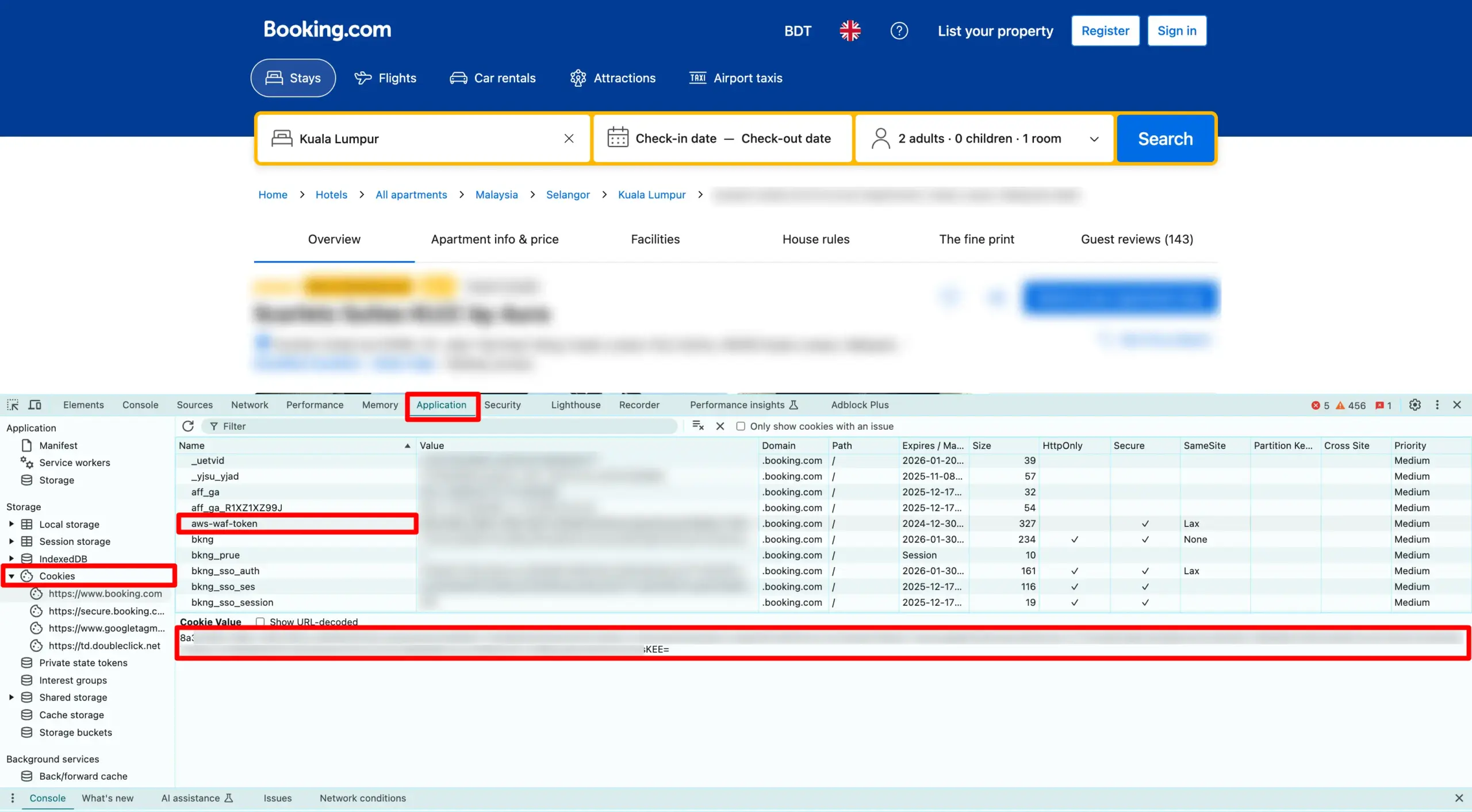Viewport: 1472px width, 812px height.
Task: Open the Facilities page tab
Action: click(x=655, y=239)
